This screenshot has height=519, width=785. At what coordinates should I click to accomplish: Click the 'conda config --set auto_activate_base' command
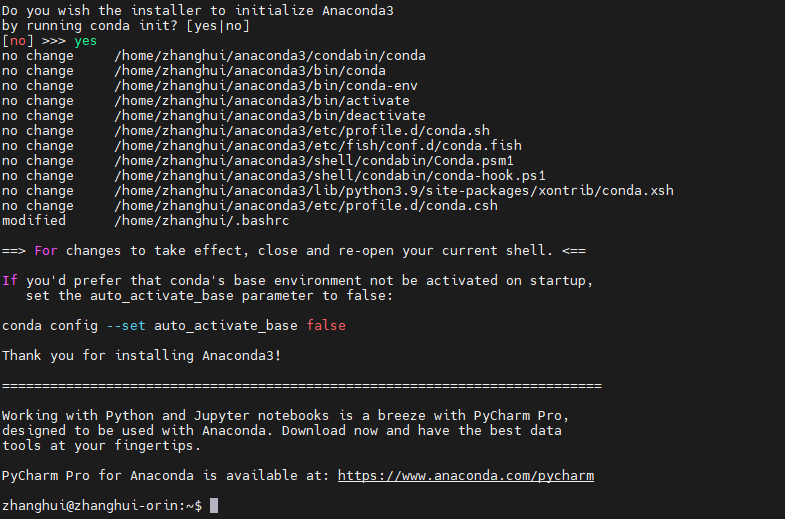click(x=150, y=326)
